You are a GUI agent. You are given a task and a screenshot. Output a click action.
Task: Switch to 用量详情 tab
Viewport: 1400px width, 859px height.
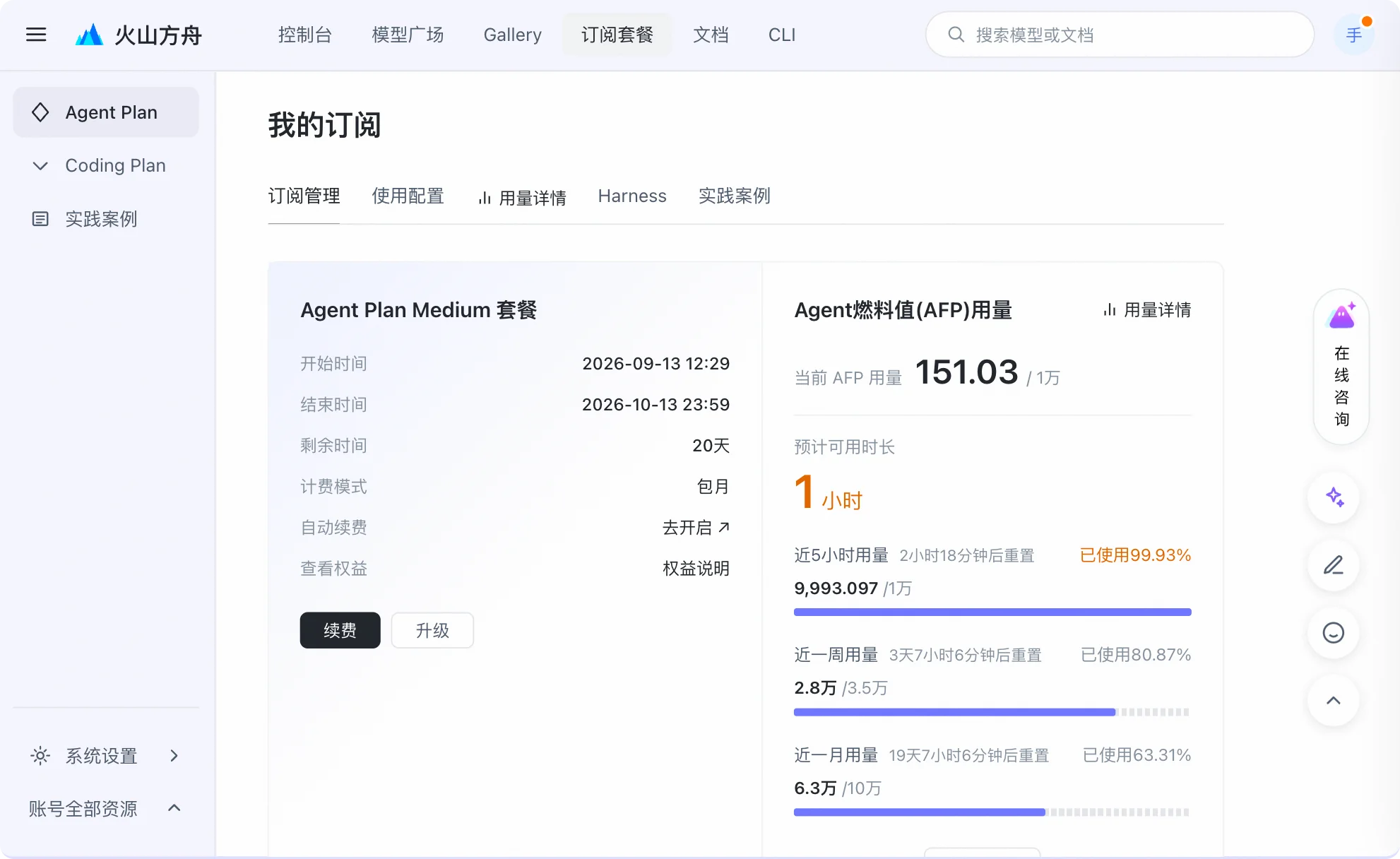click(522, 198)
